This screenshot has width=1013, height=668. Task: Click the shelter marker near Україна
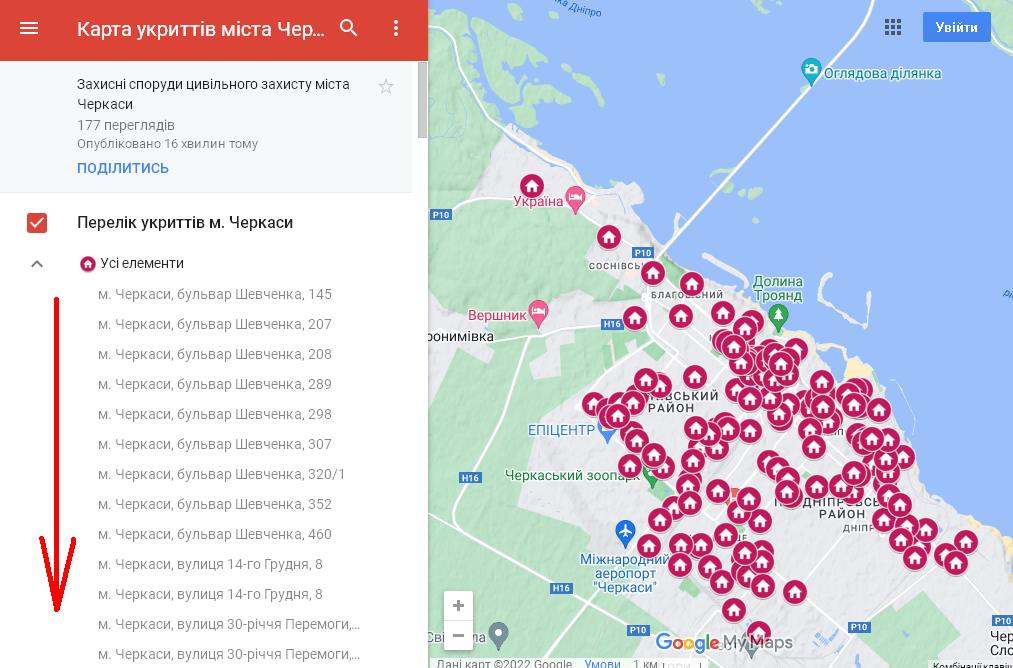pos(532,186)
